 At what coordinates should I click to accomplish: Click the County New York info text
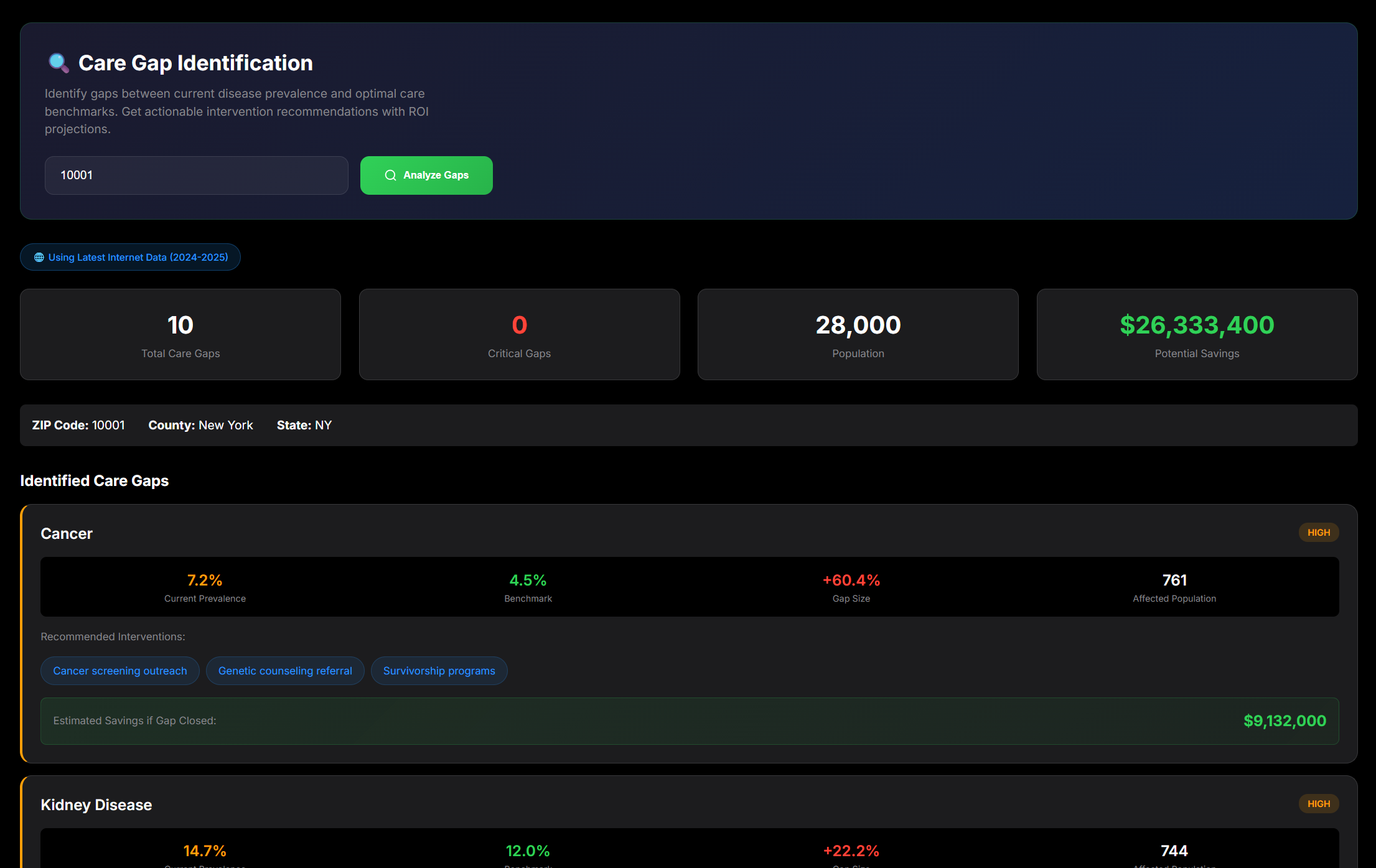[200, 426]
